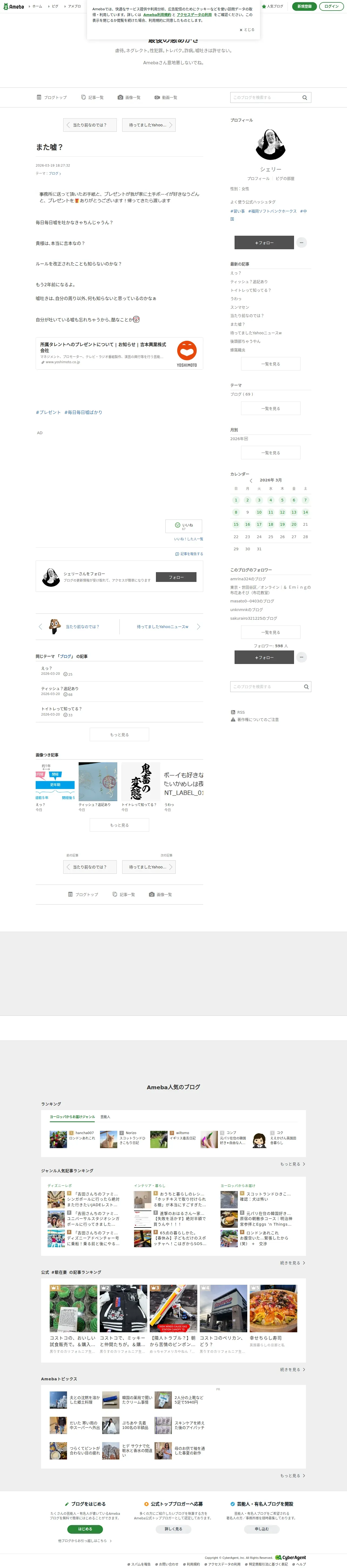Click the Ameba logo in the header
The image size is (347, 1568).
coord(14,6)
